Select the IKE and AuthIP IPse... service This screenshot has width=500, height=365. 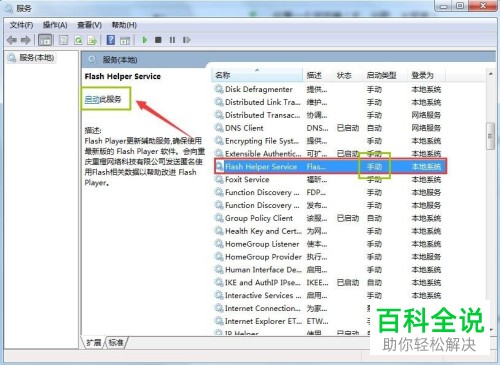[262, 283]
